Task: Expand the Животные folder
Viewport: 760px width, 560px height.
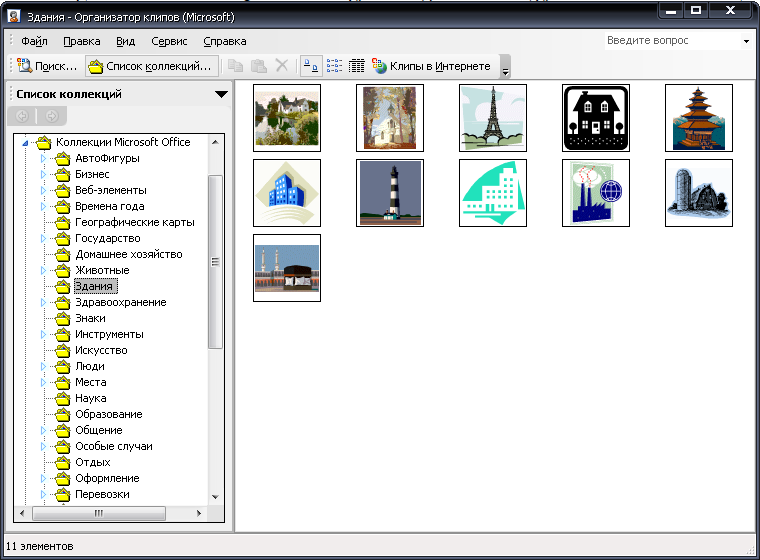Action: click(43, 271)
